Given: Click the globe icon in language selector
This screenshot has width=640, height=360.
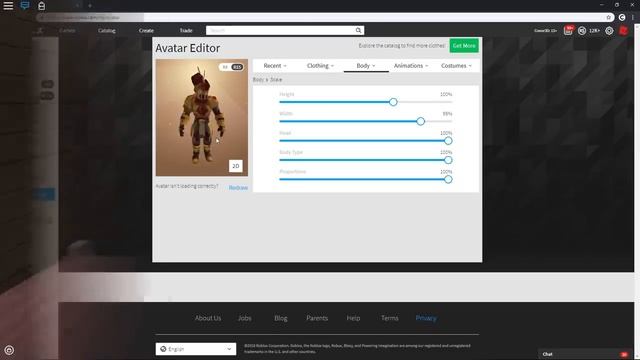Looking at the screenshot, I should (163, 349).
